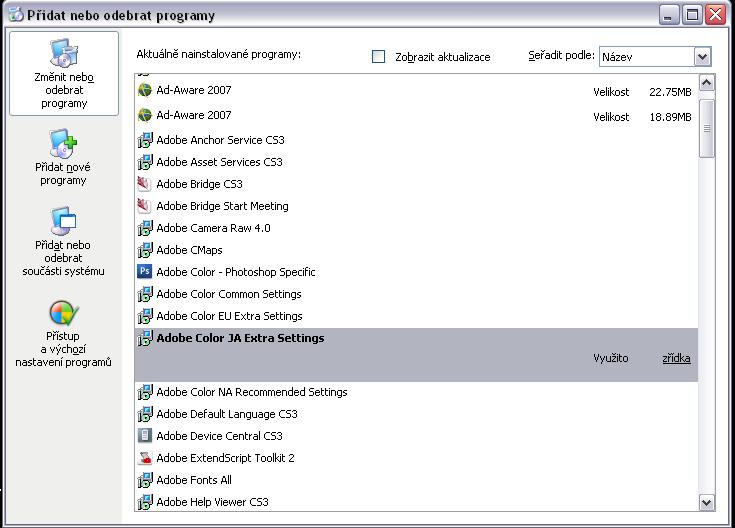Select Adobe Anchor Service CS3 entry
Viewport: 735px width, 528px height.
220,140
